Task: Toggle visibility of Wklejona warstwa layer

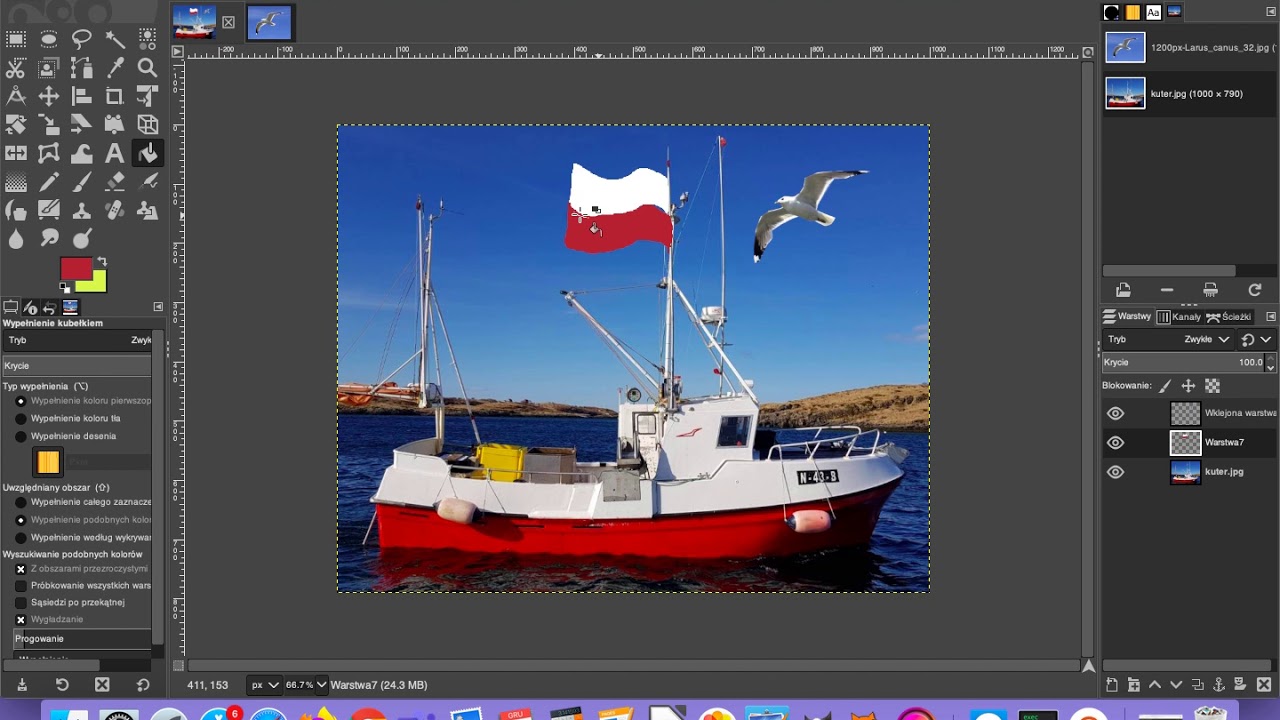Action: coord(1116,413)
